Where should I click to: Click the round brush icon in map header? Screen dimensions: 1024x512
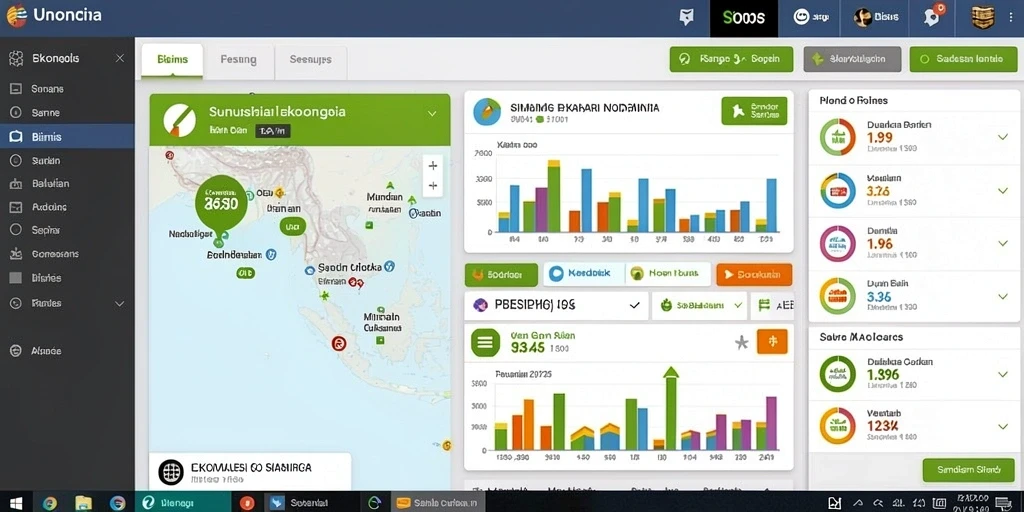tap(179, 120)
